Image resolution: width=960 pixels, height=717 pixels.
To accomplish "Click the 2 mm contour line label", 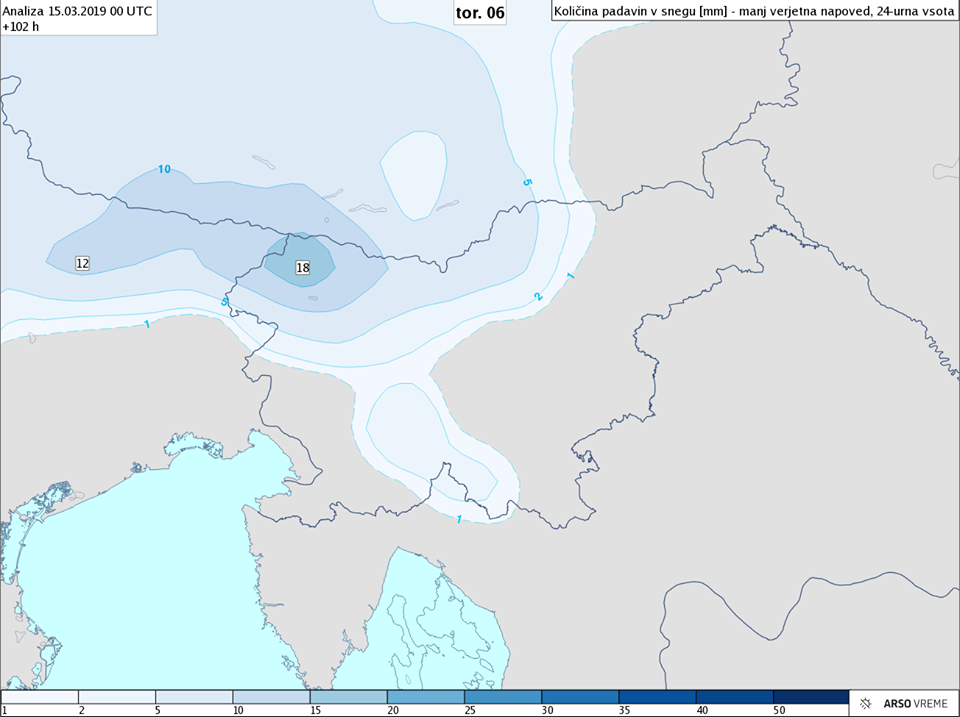I will [538, 296].
